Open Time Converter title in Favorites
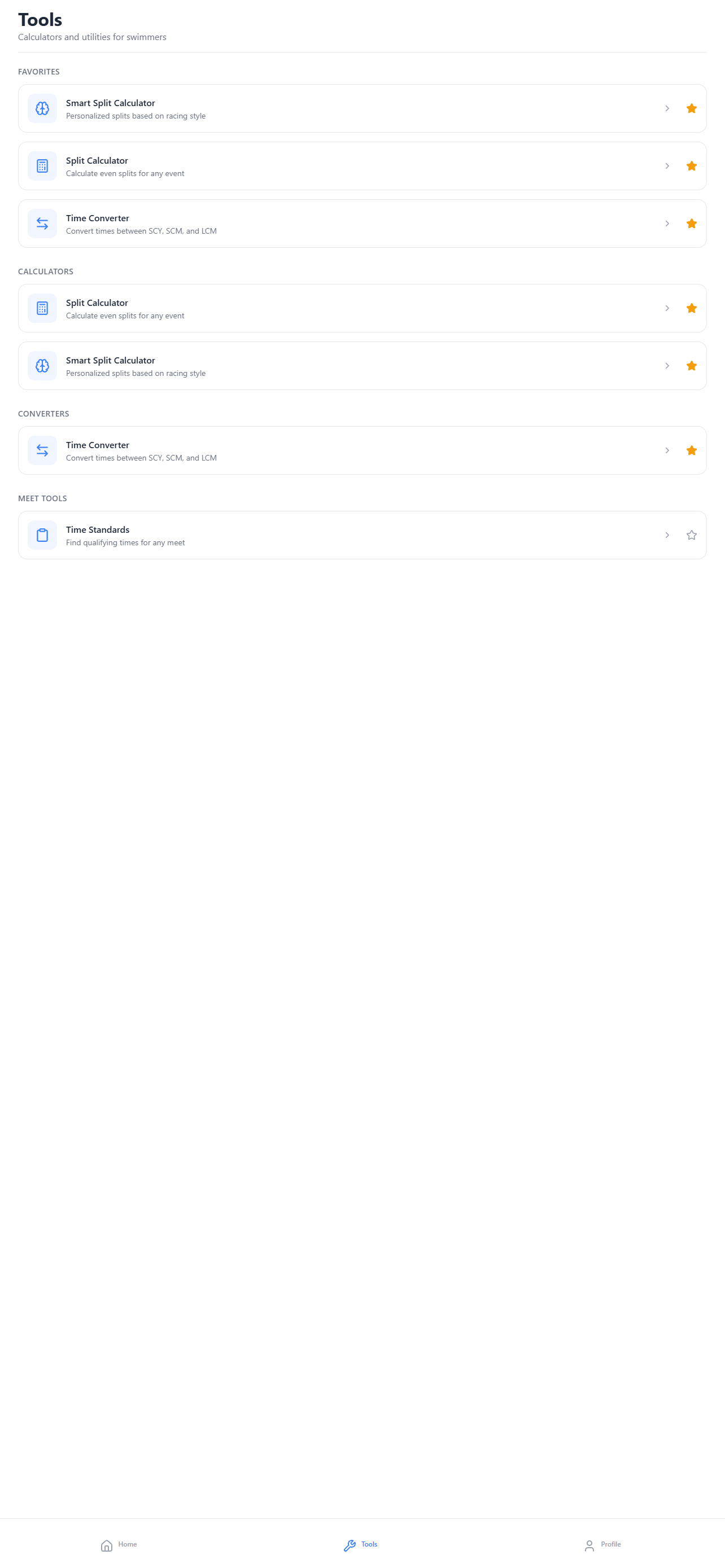This screenshot has width=725, height=1568. (x=97, y=218)
